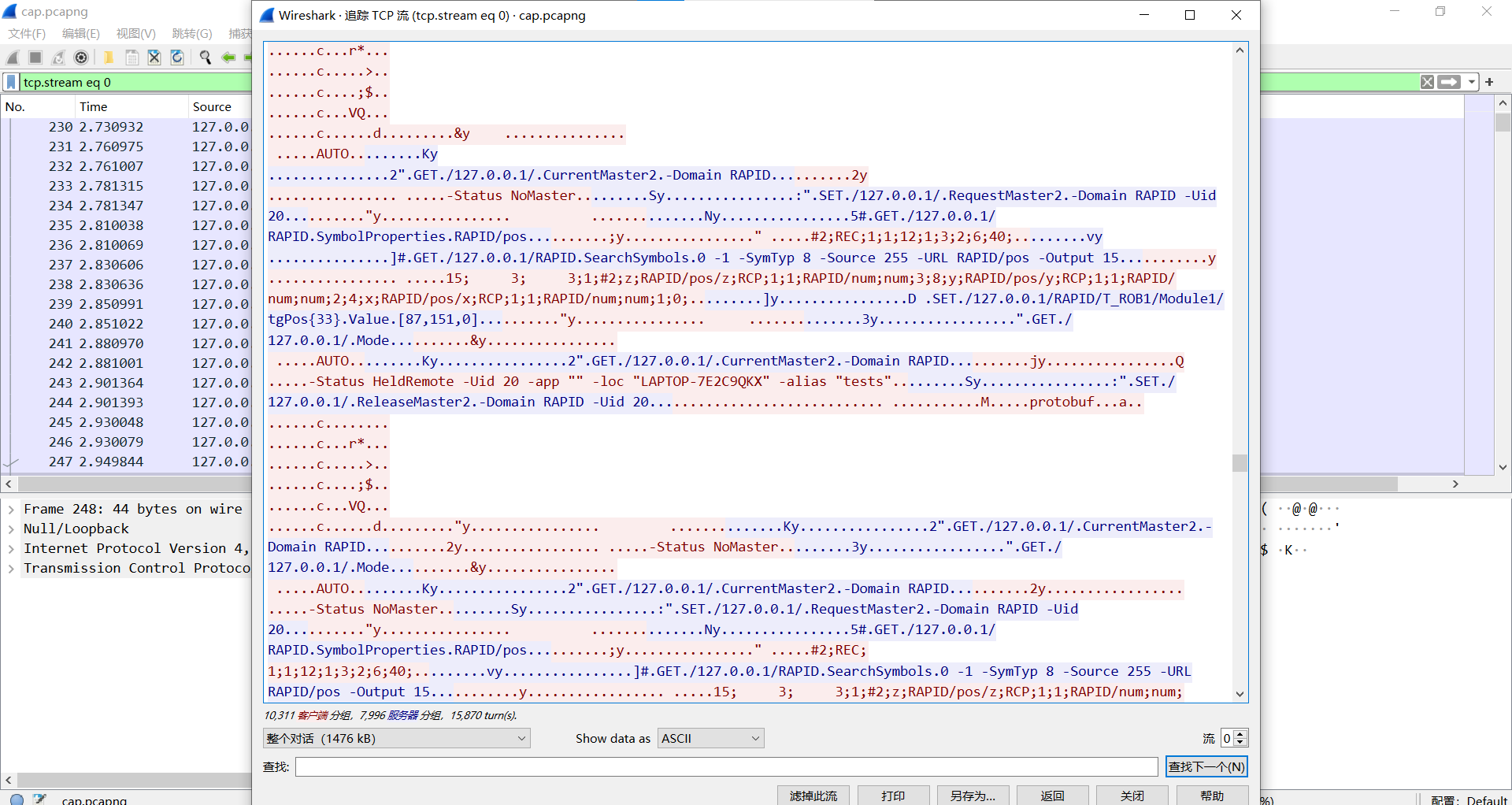Apply the display filter arrow icon
Image resolution: width=1512 pixels, height=805 pixels.
coord(1448,82)
